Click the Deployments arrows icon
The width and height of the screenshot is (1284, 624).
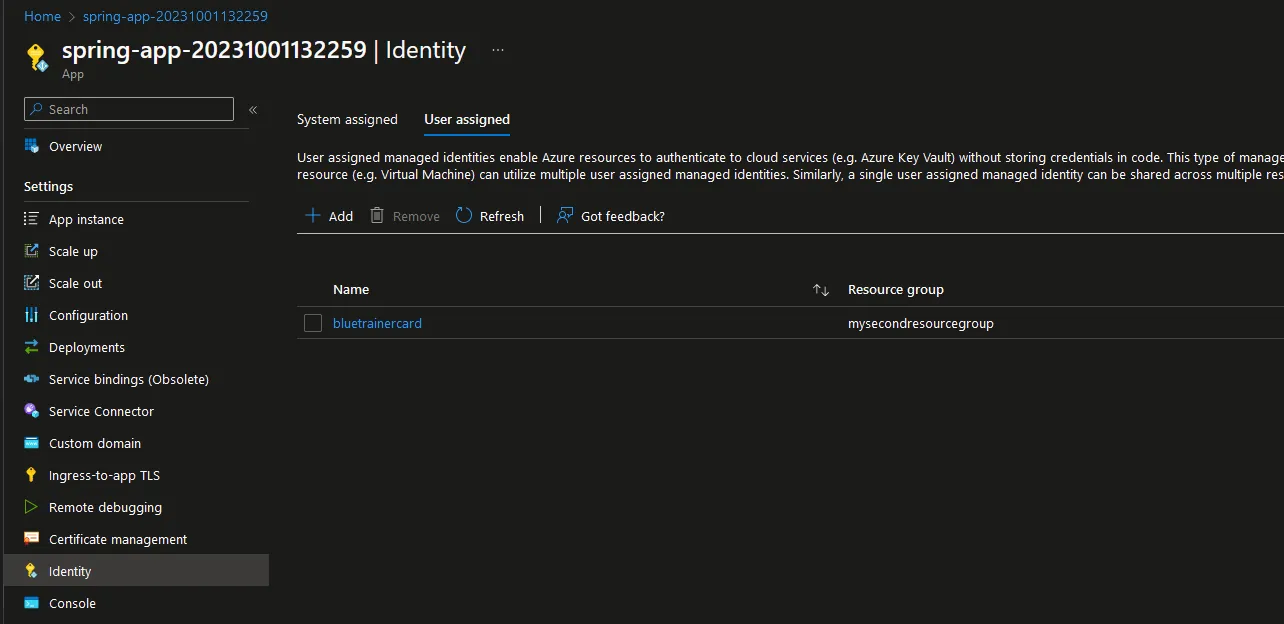[31, 347]
